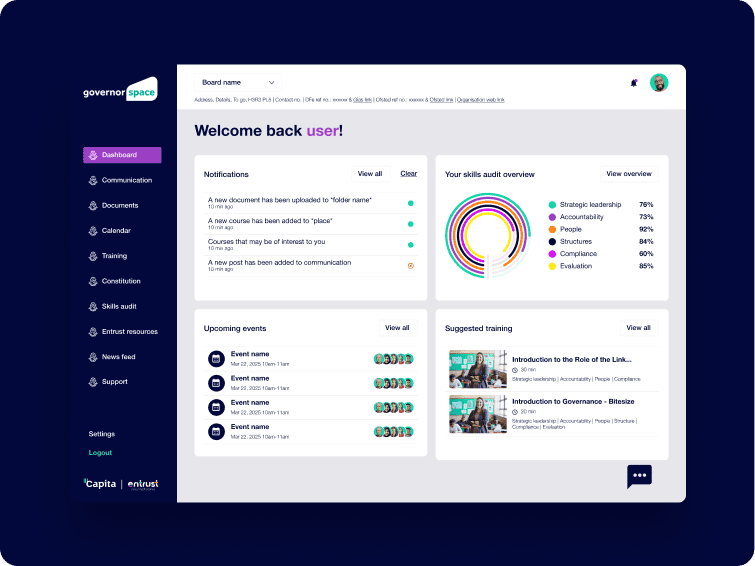Open the chat bubble icon
This screenshot has height=566, width=755.
point(639,476)
